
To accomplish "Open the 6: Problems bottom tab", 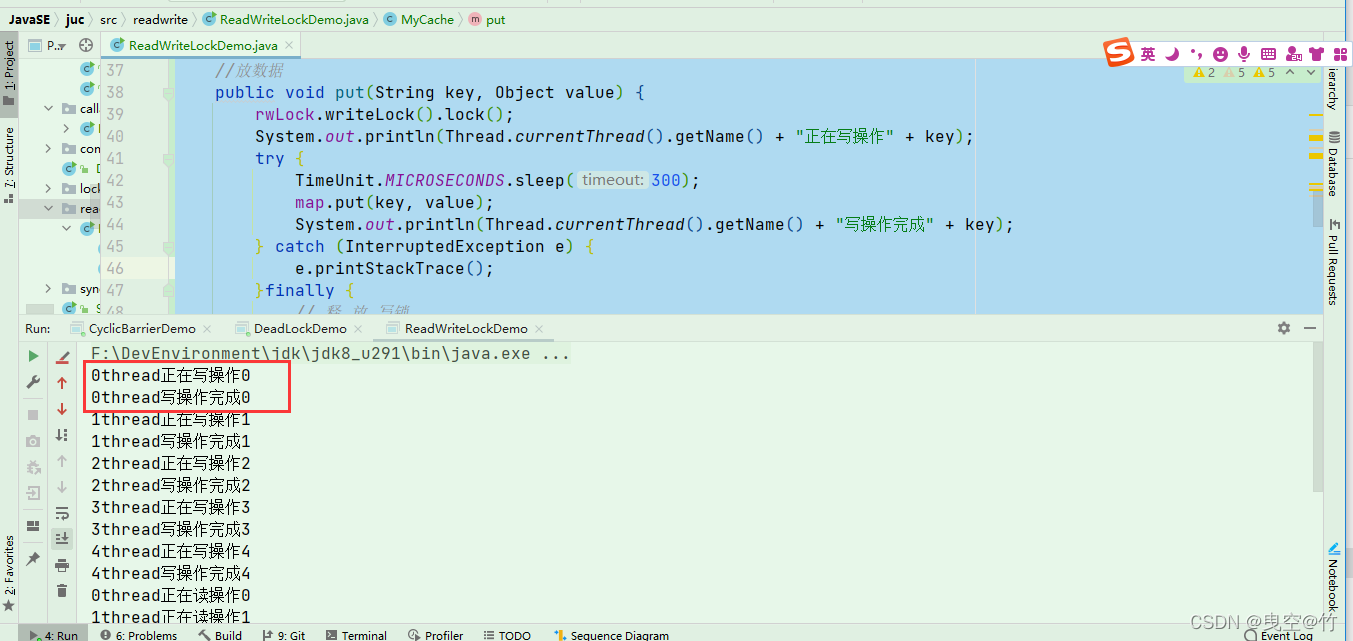I will tap(139, 634).
